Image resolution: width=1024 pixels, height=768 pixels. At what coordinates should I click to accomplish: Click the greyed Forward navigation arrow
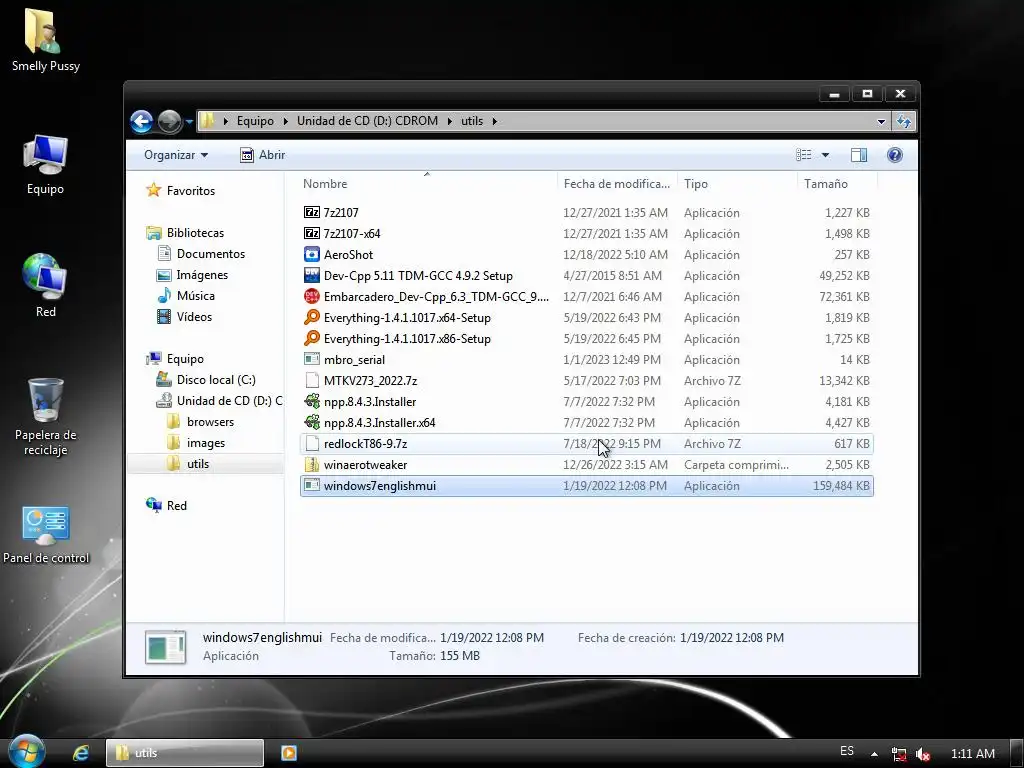coord(170,121)
